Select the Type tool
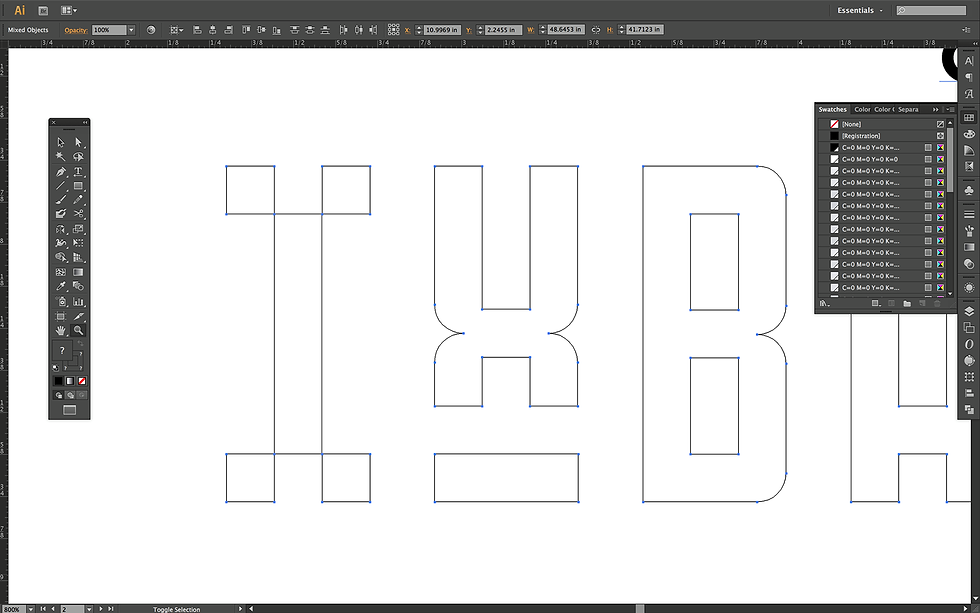 pyautogui.click(x=78, y=172)
